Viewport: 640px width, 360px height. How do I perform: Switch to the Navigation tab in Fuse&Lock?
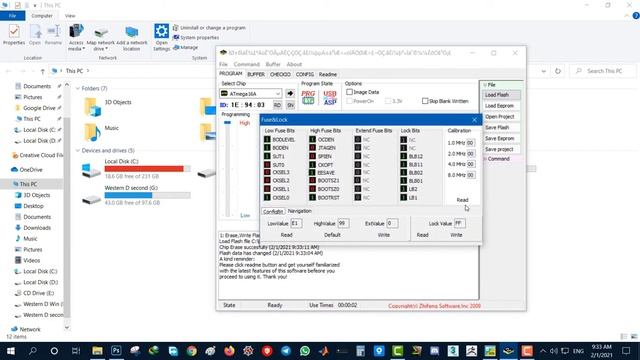[x=300, y=211]
